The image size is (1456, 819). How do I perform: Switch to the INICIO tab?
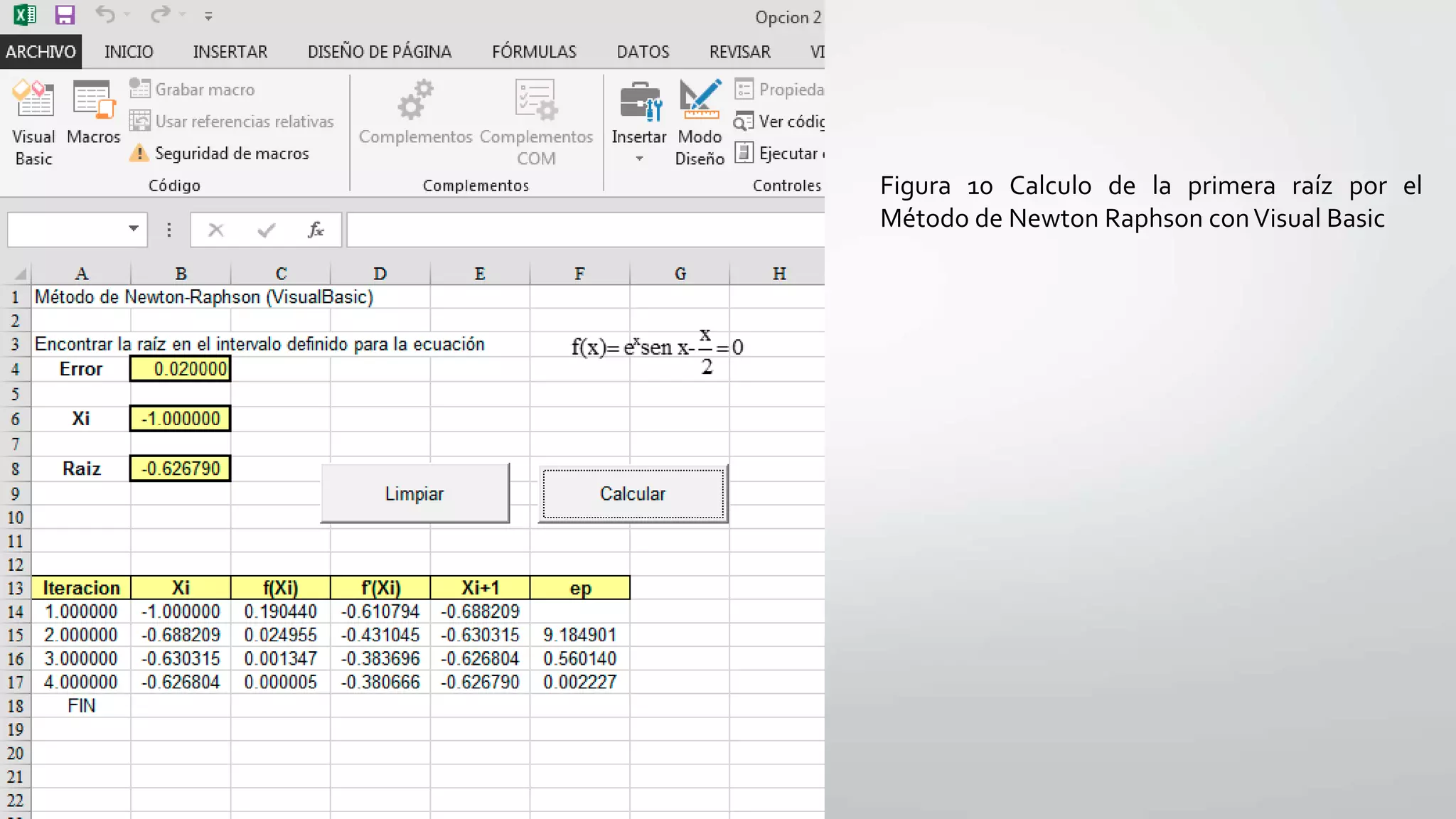click(x=129, y=52)
